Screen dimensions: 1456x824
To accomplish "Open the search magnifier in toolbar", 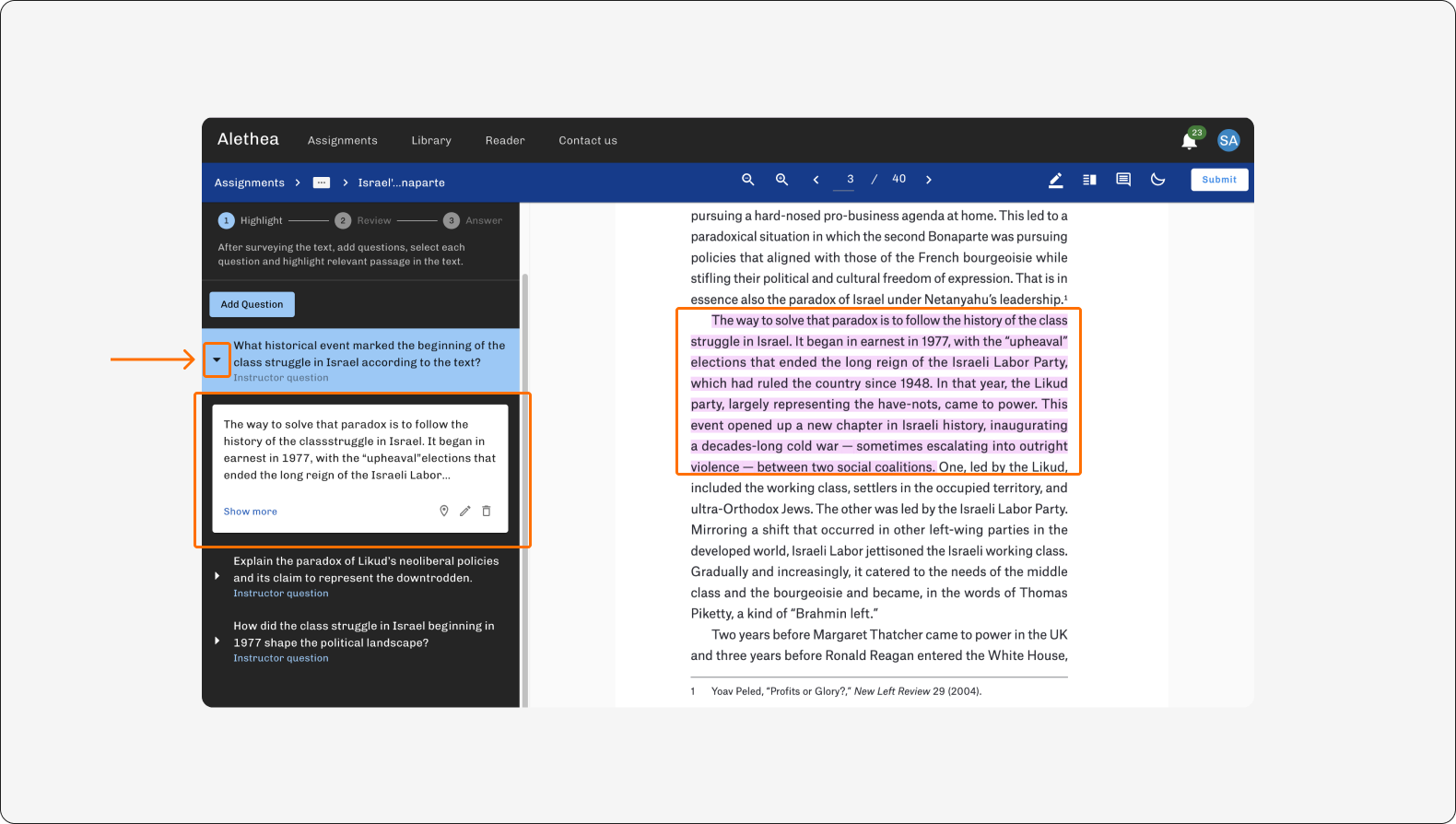I will coord(748,180).
